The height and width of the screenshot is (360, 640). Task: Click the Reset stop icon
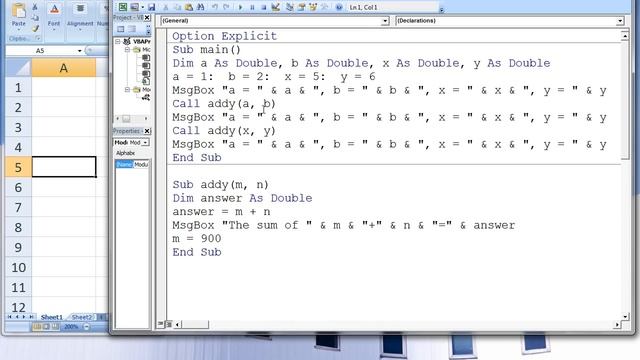tap(264, 7)
